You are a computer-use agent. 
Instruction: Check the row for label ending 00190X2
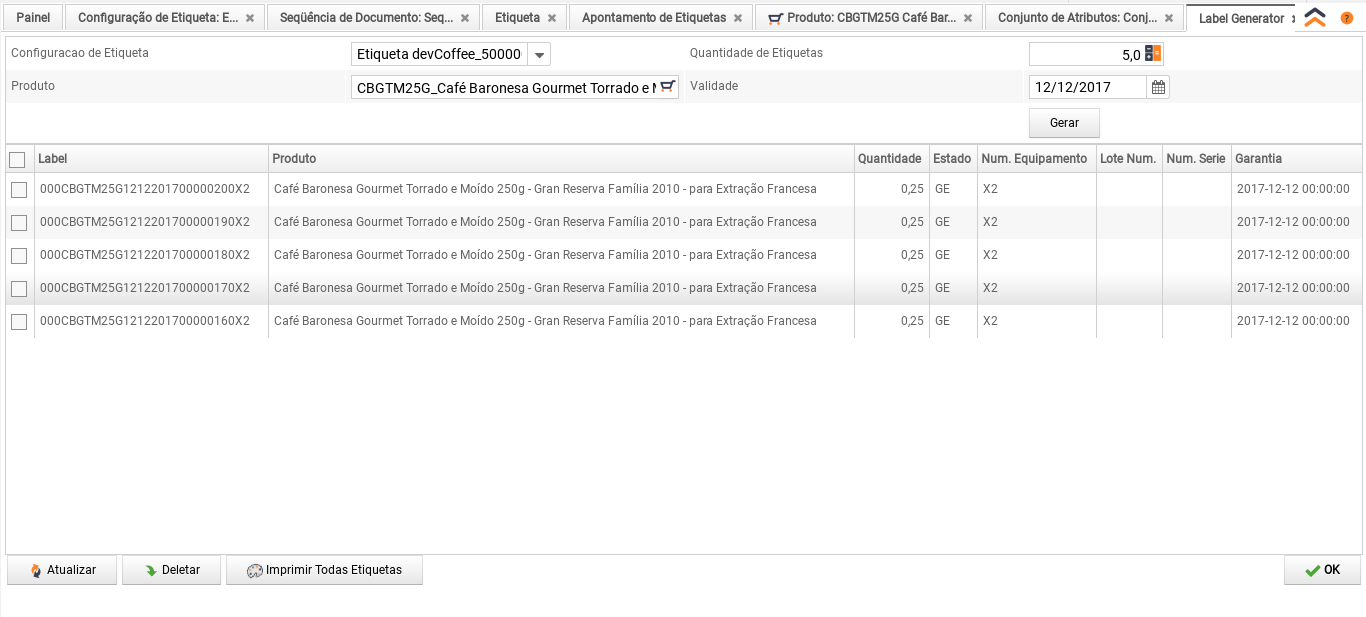(19, 222)
